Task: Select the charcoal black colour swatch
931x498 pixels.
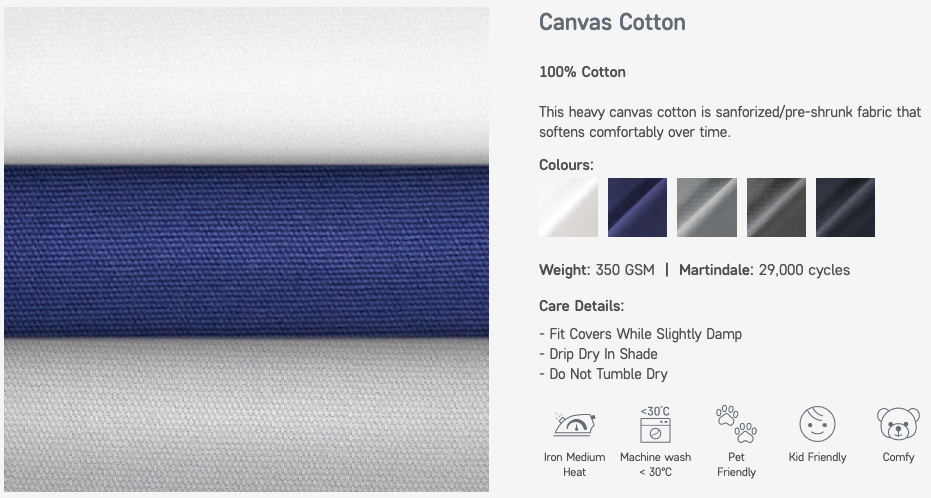Action: (x=845, y=207)
